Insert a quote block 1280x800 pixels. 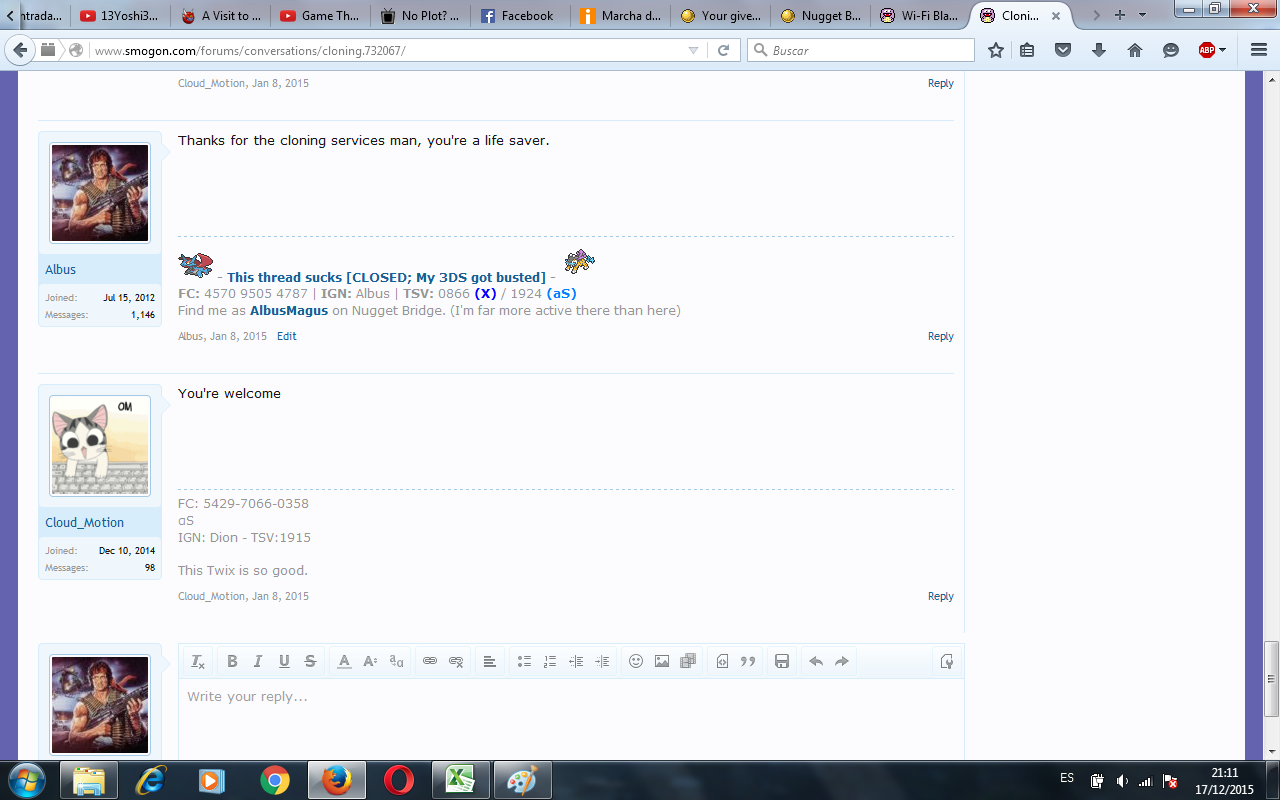[748, 661]
